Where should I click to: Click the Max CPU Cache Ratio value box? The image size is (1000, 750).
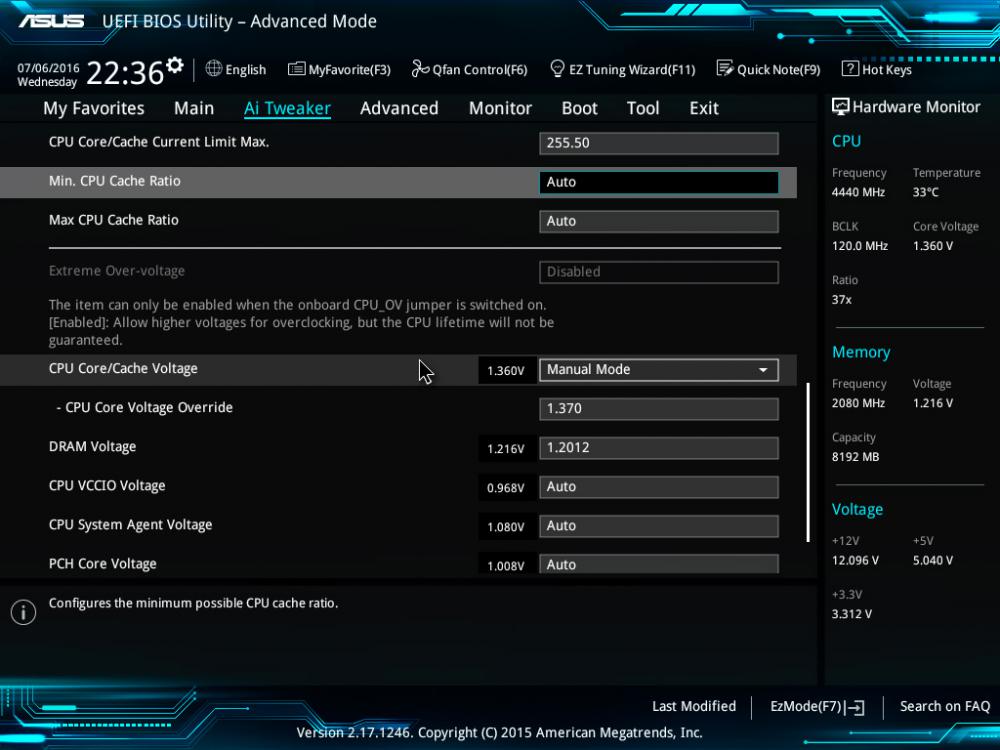click(x=658, y=221)
